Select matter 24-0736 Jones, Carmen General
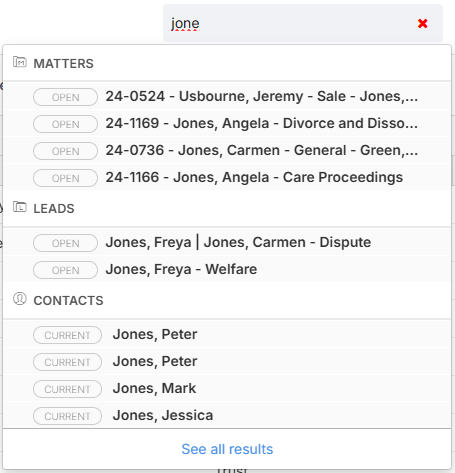 pyautogui.click(x=227, y=151)
